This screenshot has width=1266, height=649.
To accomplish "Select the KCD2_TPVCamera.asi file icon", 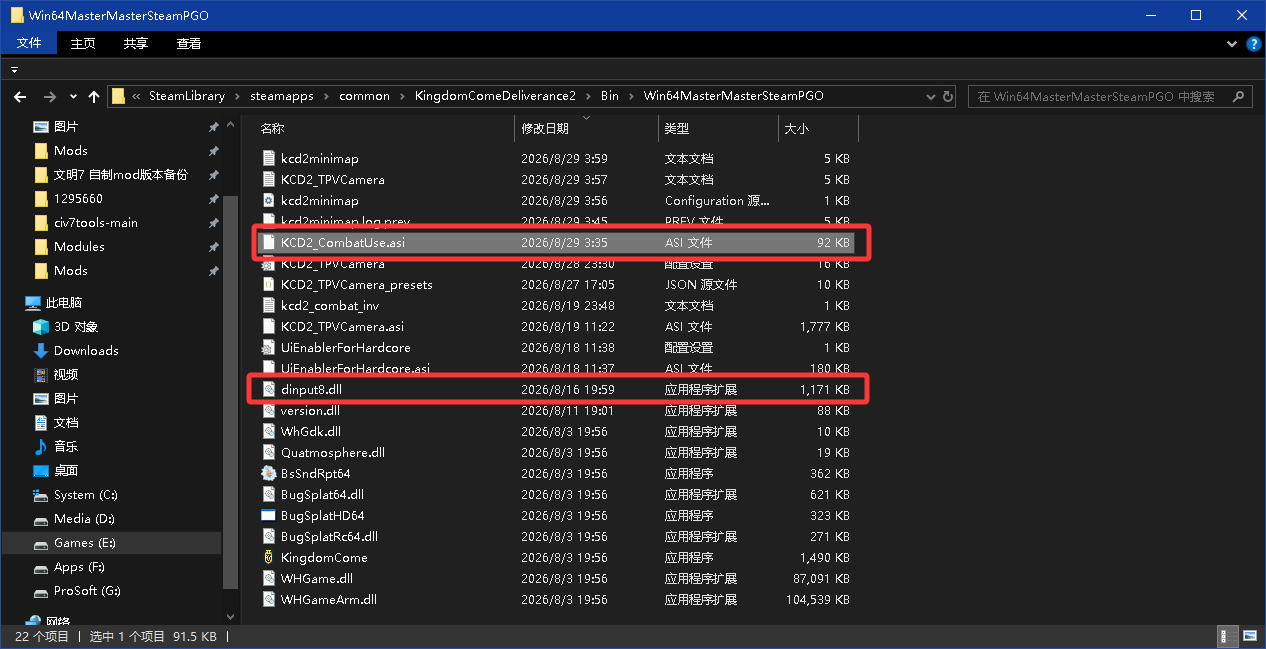I will pos(268,326).
